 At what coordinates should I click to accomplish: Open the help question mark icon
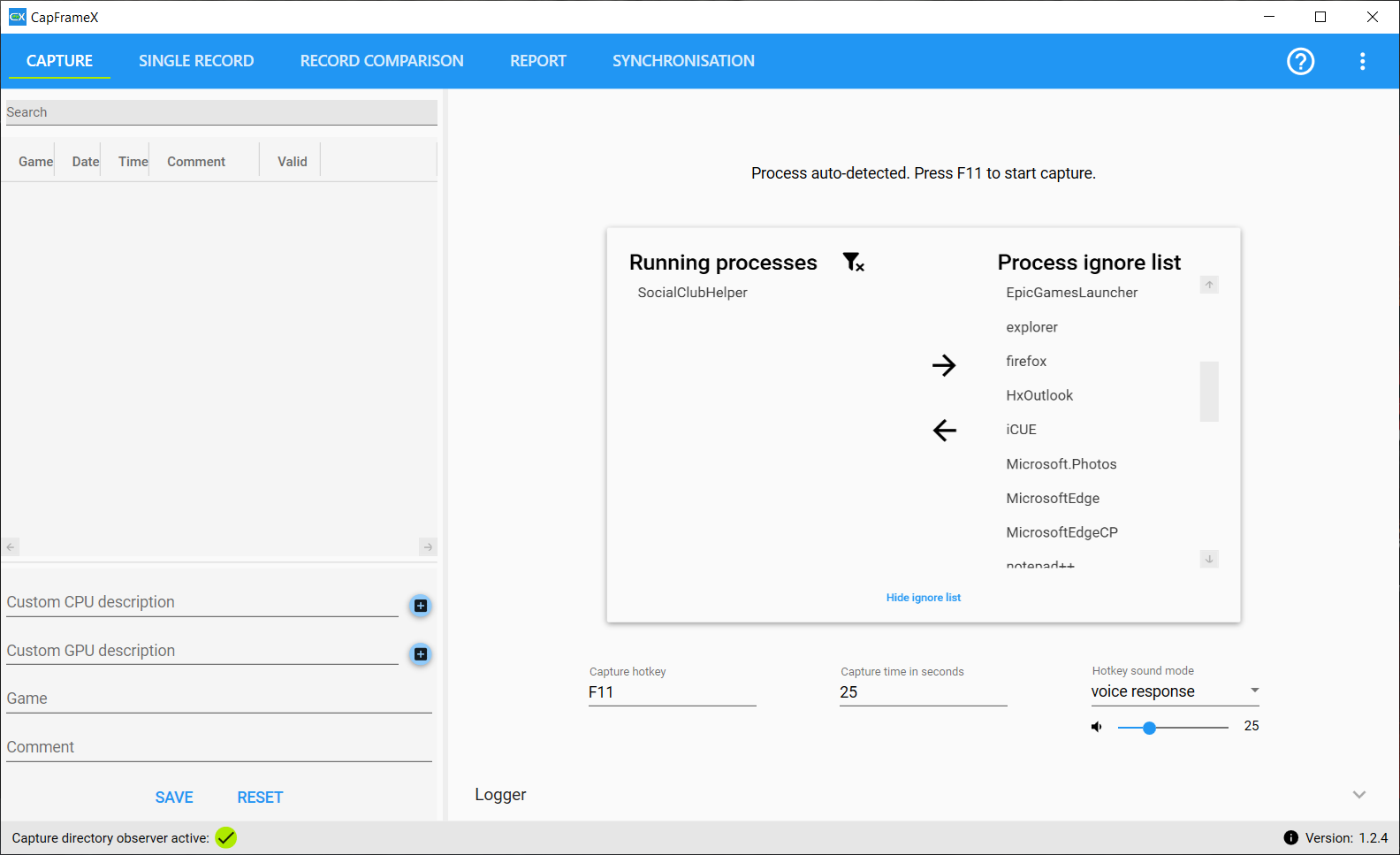point(1300,61)
